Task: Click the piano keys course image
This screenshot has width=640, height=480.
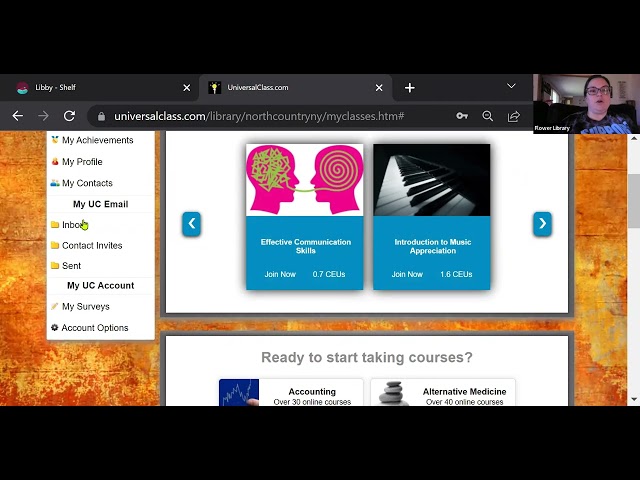Action: [432, 180]
